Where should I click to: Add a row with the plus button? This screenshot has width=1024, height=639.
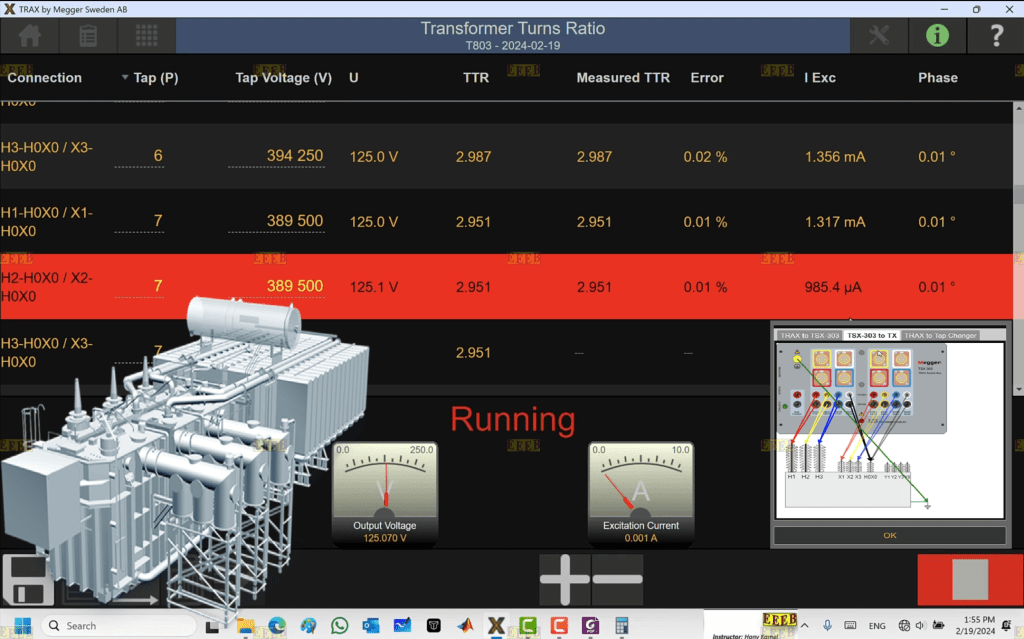(565, 579)
